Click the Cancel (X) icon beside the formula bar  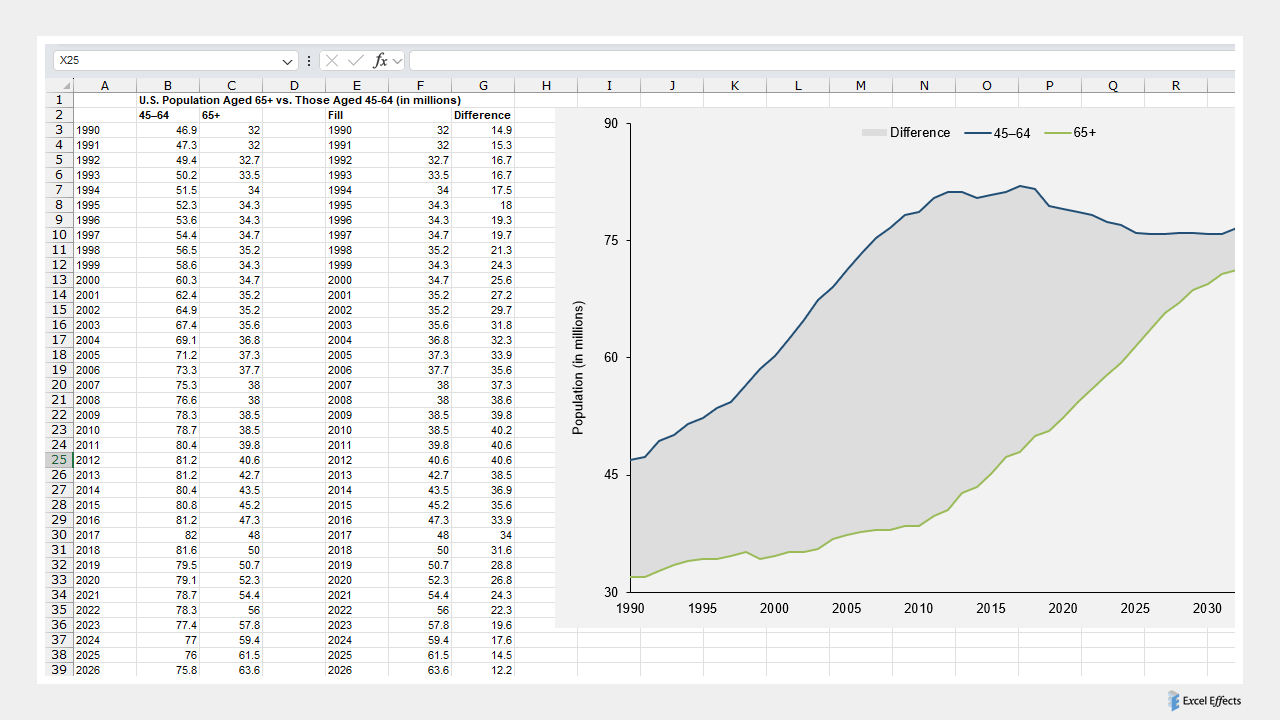332,60
